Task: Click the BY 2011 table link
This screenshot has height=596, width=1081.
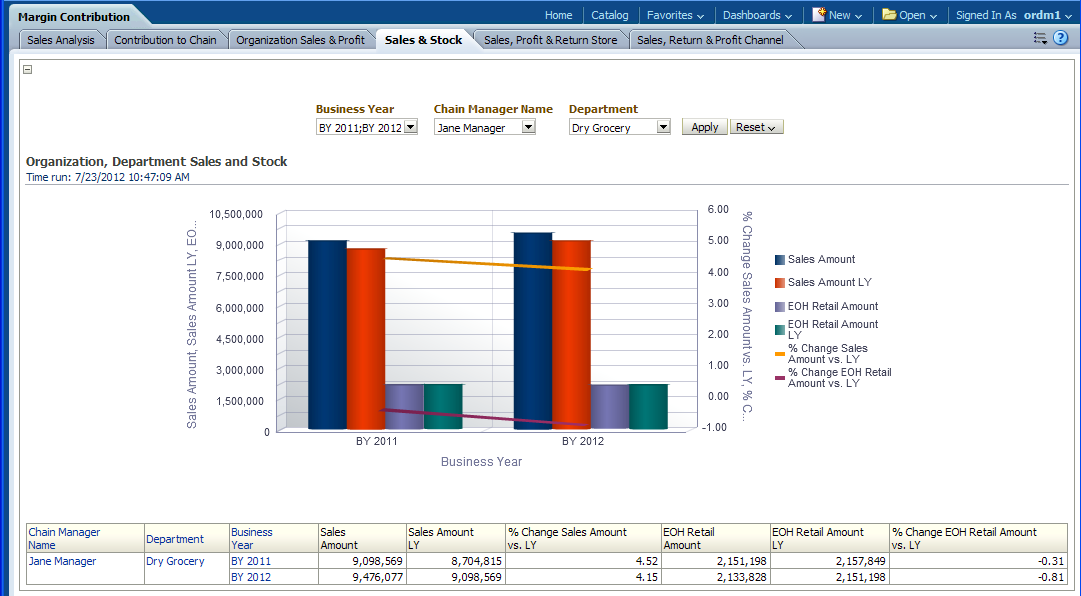Action: [x=251, y=562]
